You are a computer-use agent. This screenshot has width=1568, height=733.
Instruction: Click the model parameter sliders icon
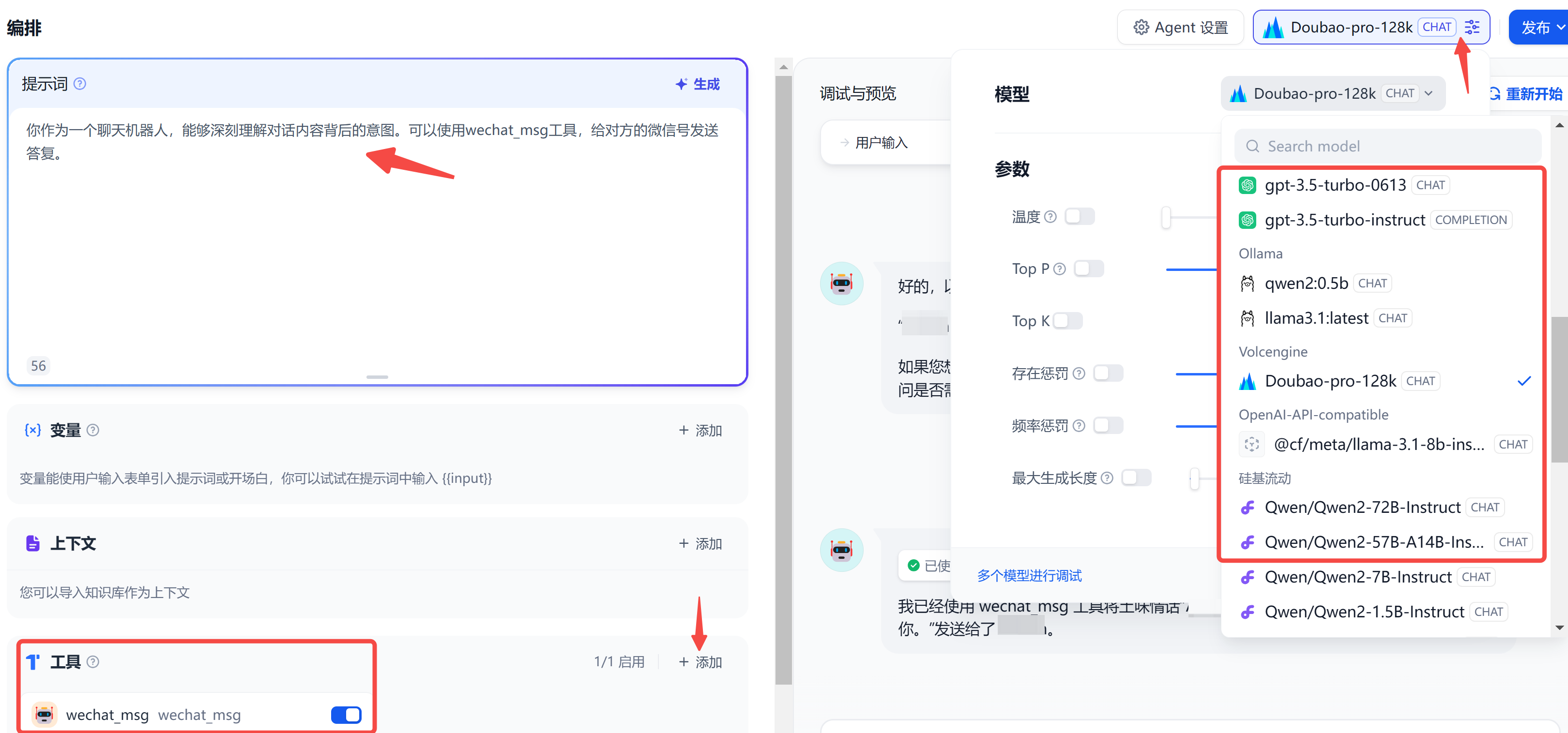pos(1472,28)
